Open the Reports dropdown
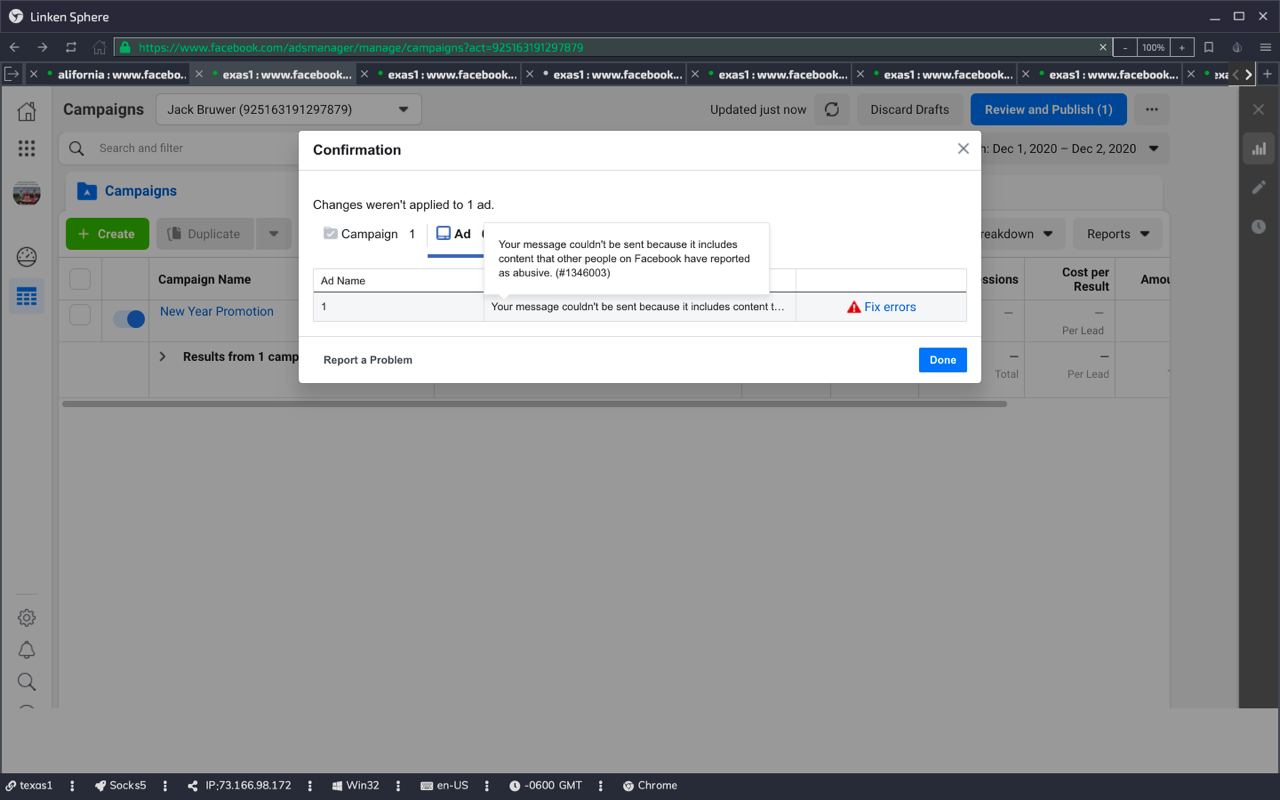This screenshot has width=1280, height=800. pos(1118,234)
